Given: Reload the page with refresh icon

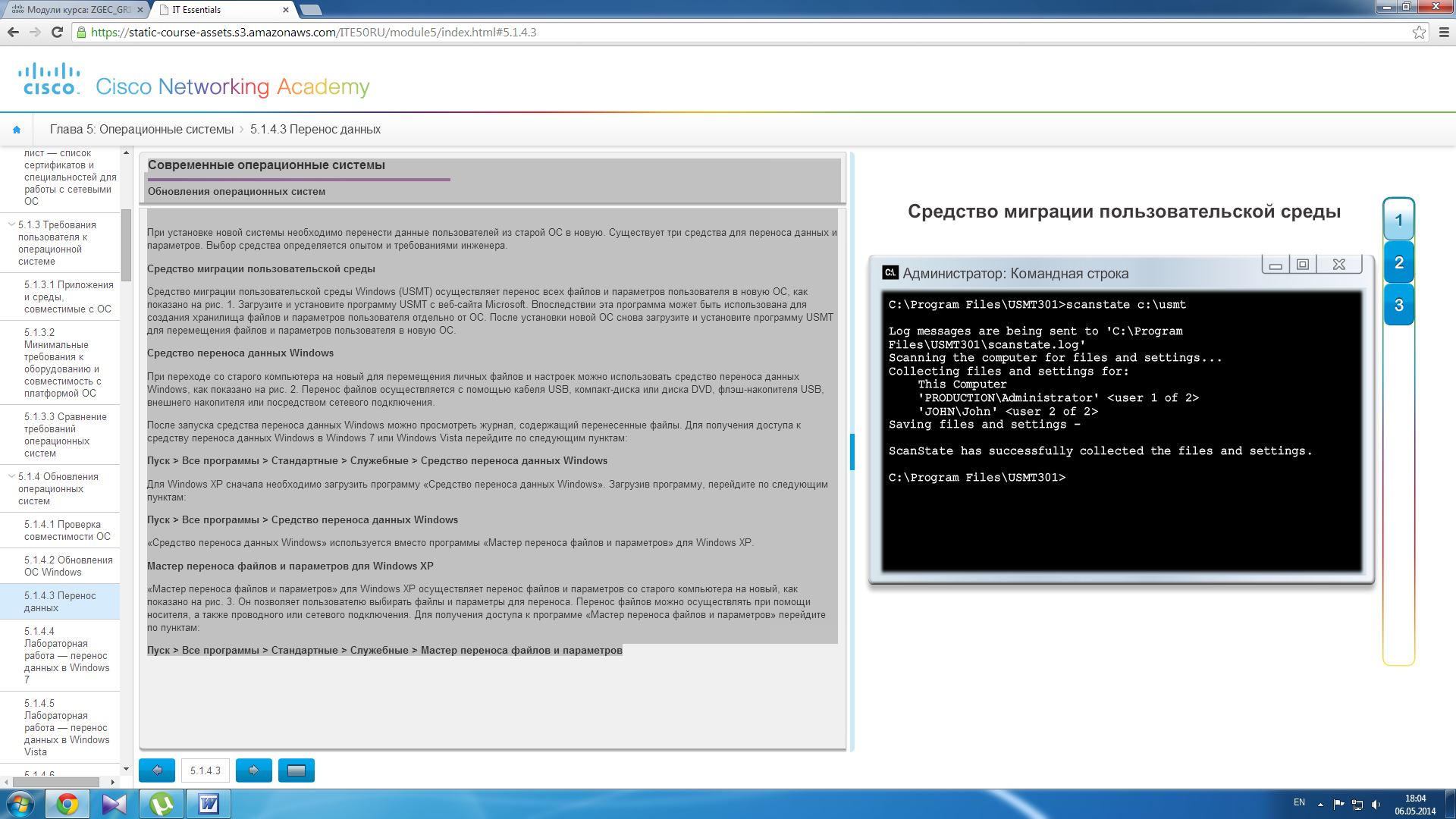Looking at the screenshot, I should click(x=57, y=32).
